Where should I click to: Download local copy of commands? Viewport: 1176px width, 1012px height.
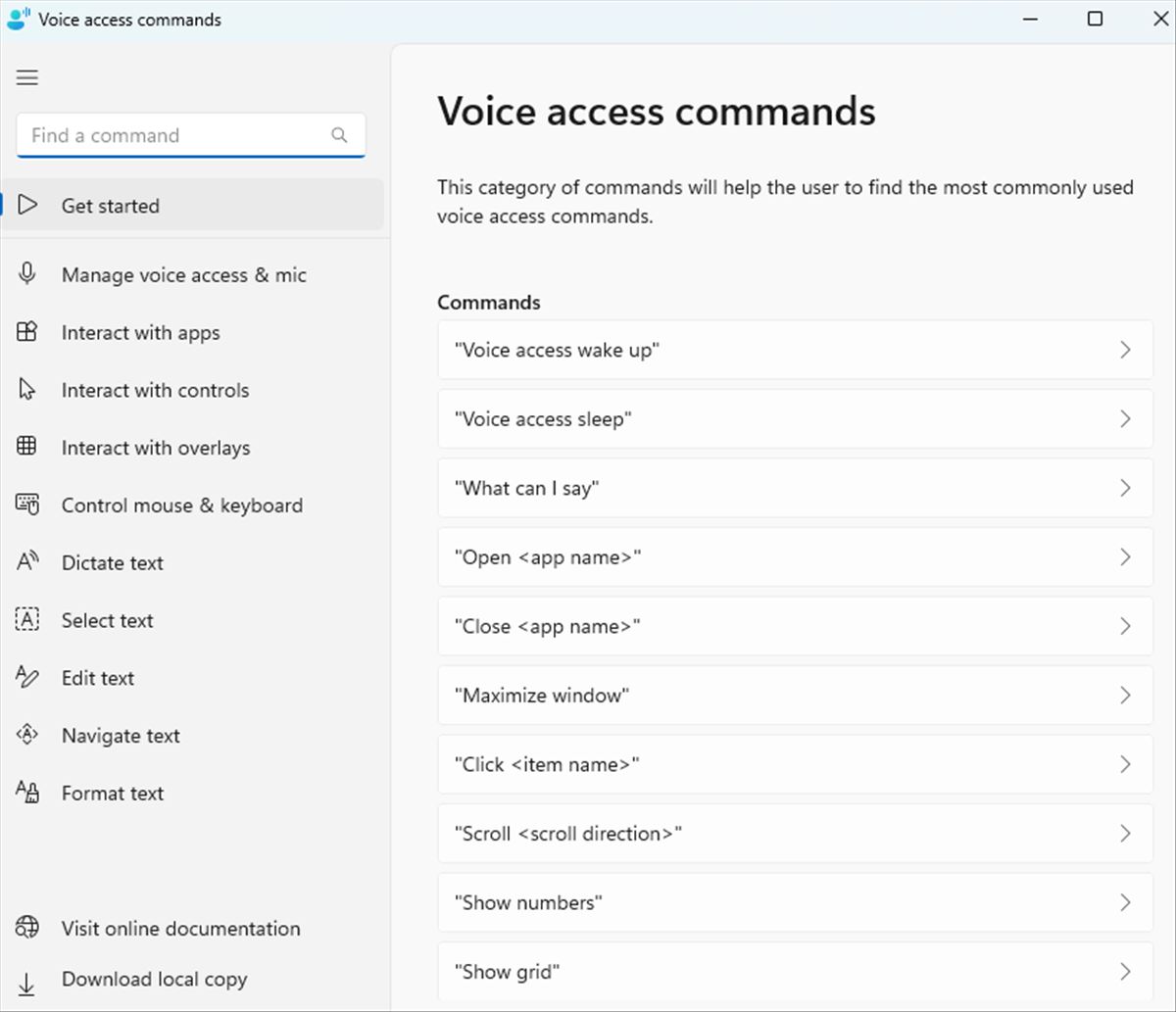pos(154,979)
